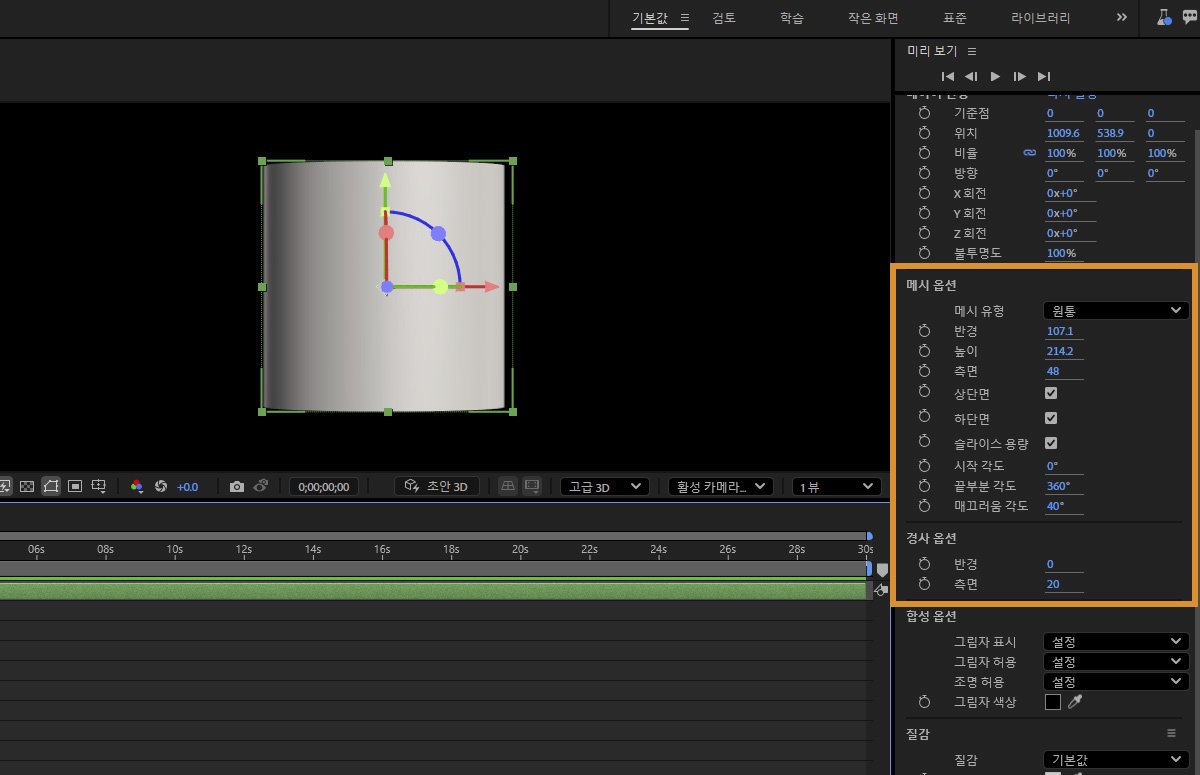Open the beta flask icon in top bar
Viewport: 1200px width, 775px height.
[x=1164, y=17]
